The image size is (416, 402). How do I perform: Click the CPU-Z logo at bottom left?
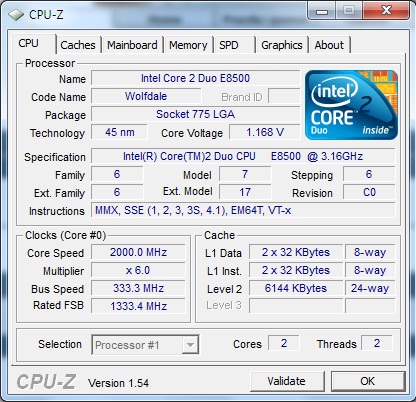point(46,382)
